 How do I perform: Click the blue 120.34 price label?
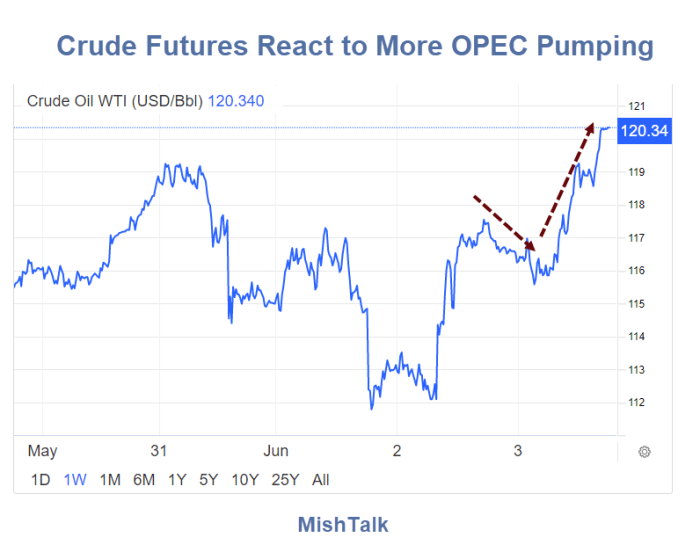coord(644,131)
